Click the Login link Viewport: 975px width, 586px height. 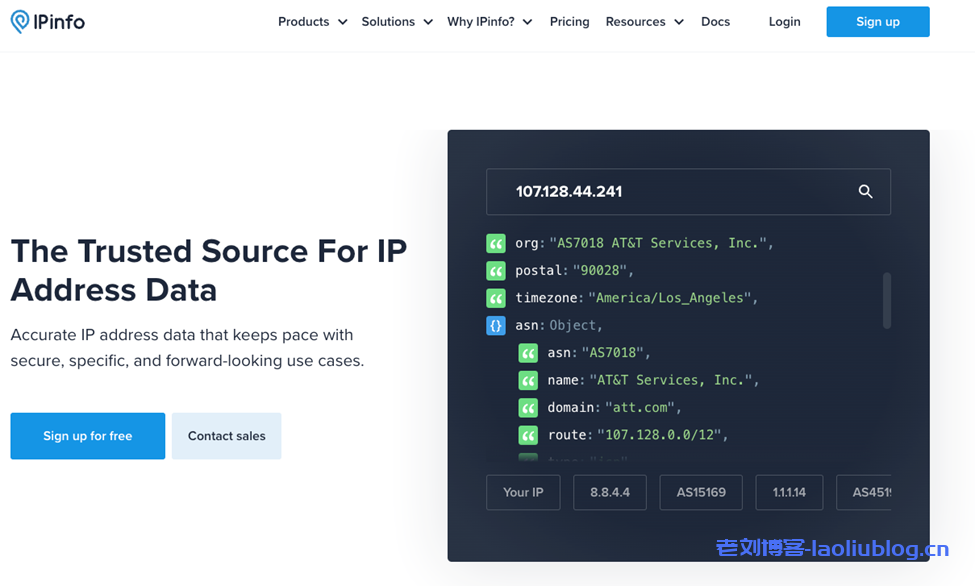pyautogui.click(x=784, y=22)
